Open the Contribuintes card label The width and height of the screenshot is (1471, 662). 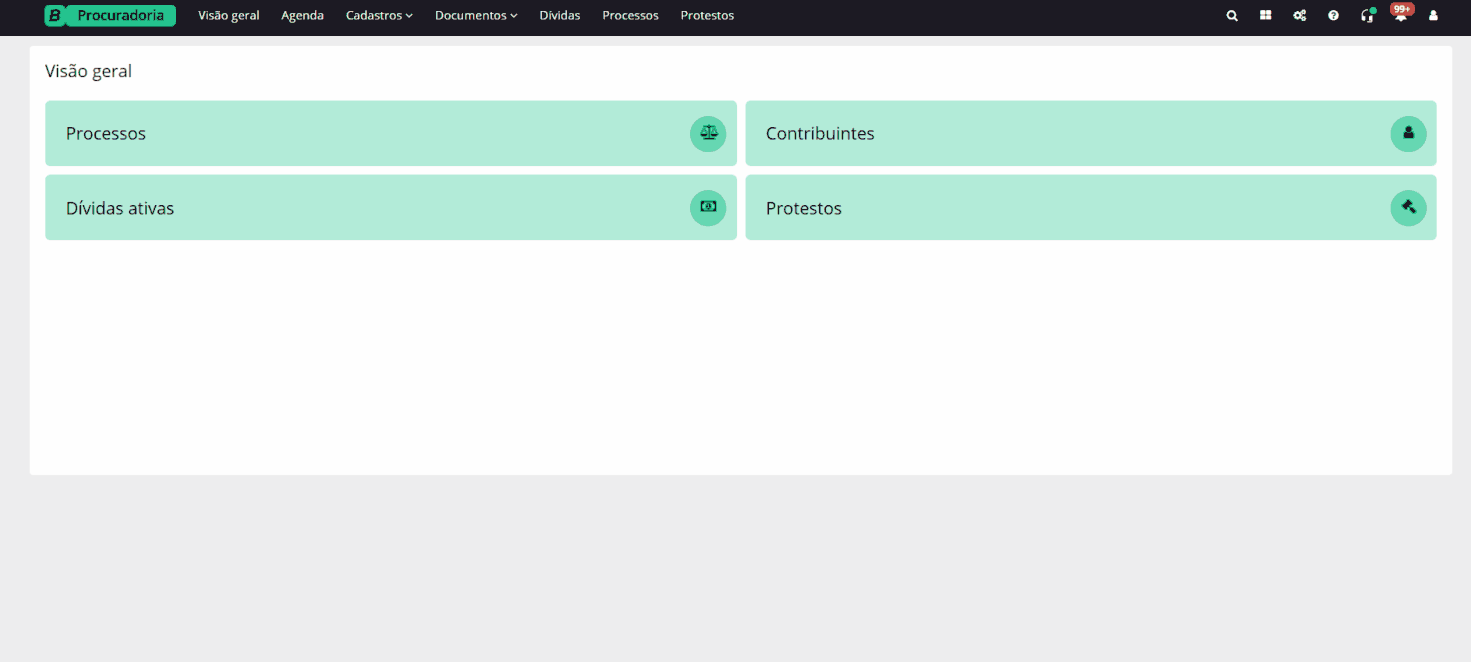tap(820, 134)
